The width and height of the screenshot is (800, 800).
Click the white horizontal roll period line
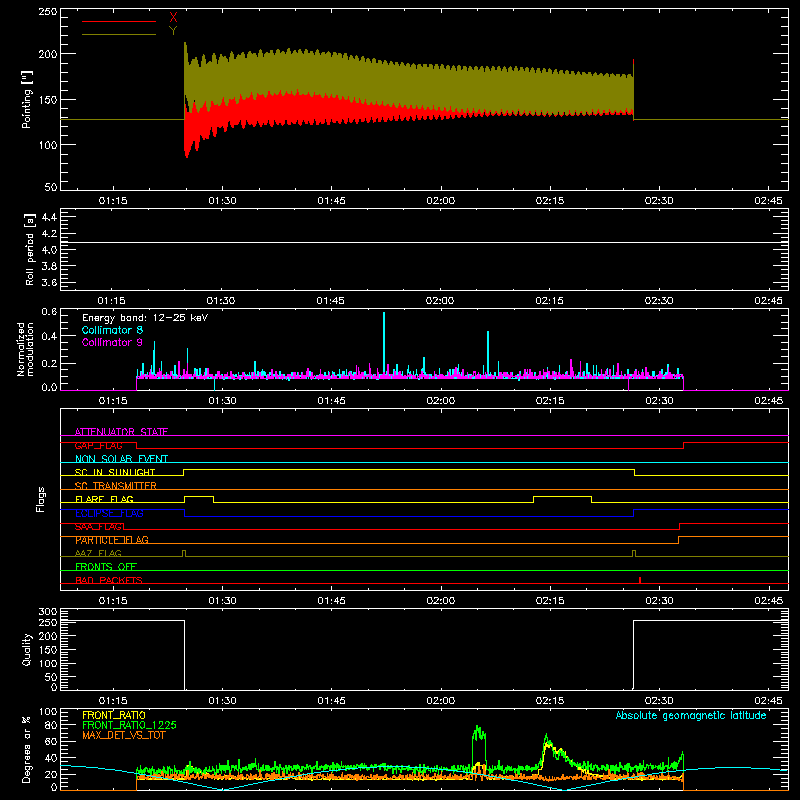[424, 242]
